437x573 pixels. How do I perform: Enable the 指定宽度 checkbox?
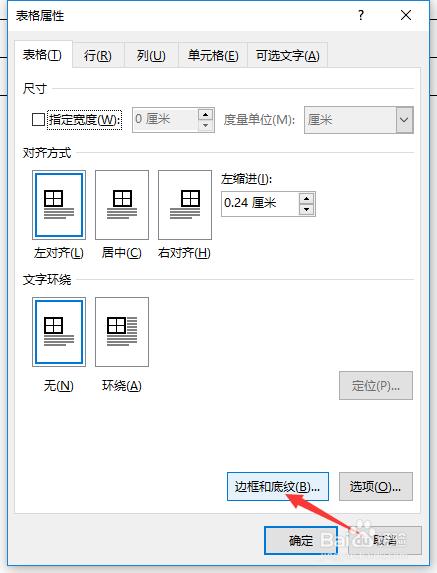38,119
